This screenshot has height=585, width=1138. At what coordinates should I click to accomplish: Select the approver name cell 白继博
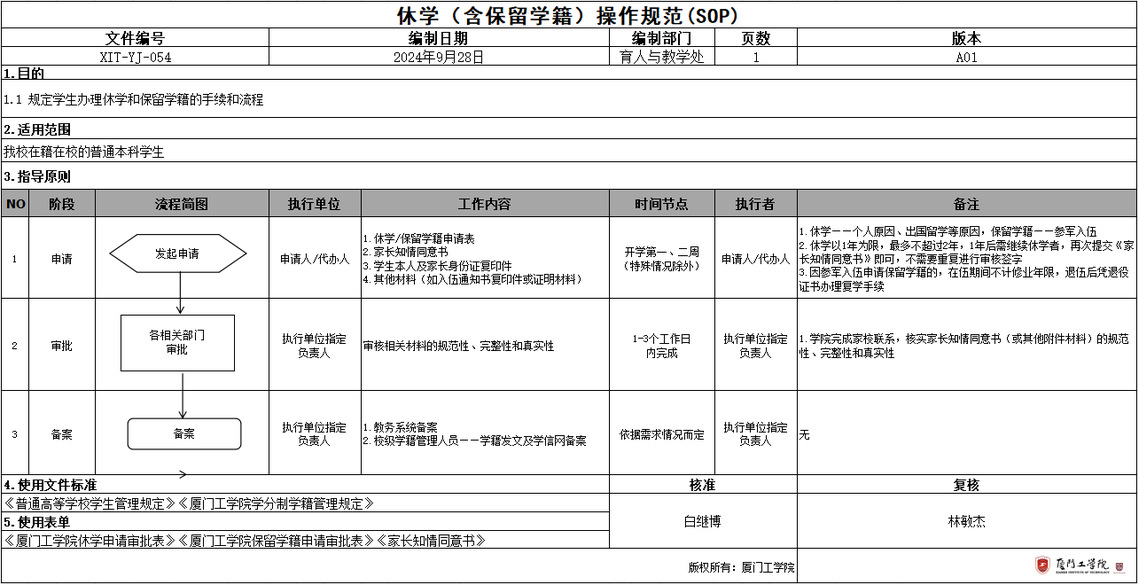702,521
